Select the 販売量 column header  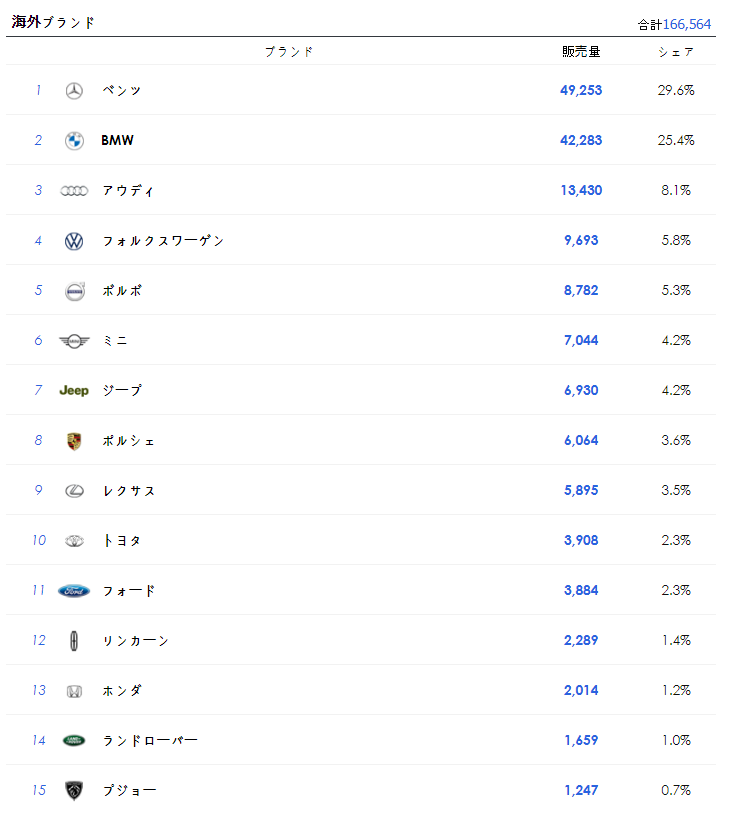click(x=581, y=52)
